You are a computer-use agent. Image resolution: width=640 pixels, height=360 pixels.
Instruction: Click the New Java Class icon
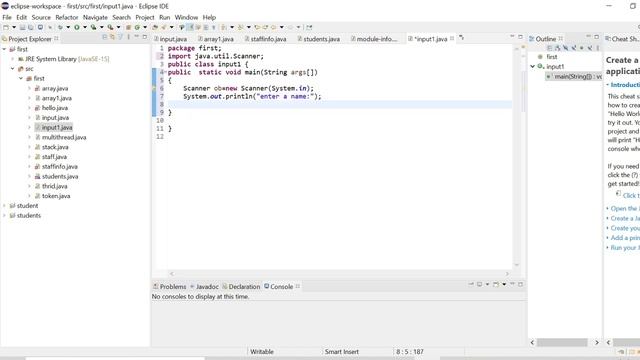pyautogui.click(x=137, y=27)
